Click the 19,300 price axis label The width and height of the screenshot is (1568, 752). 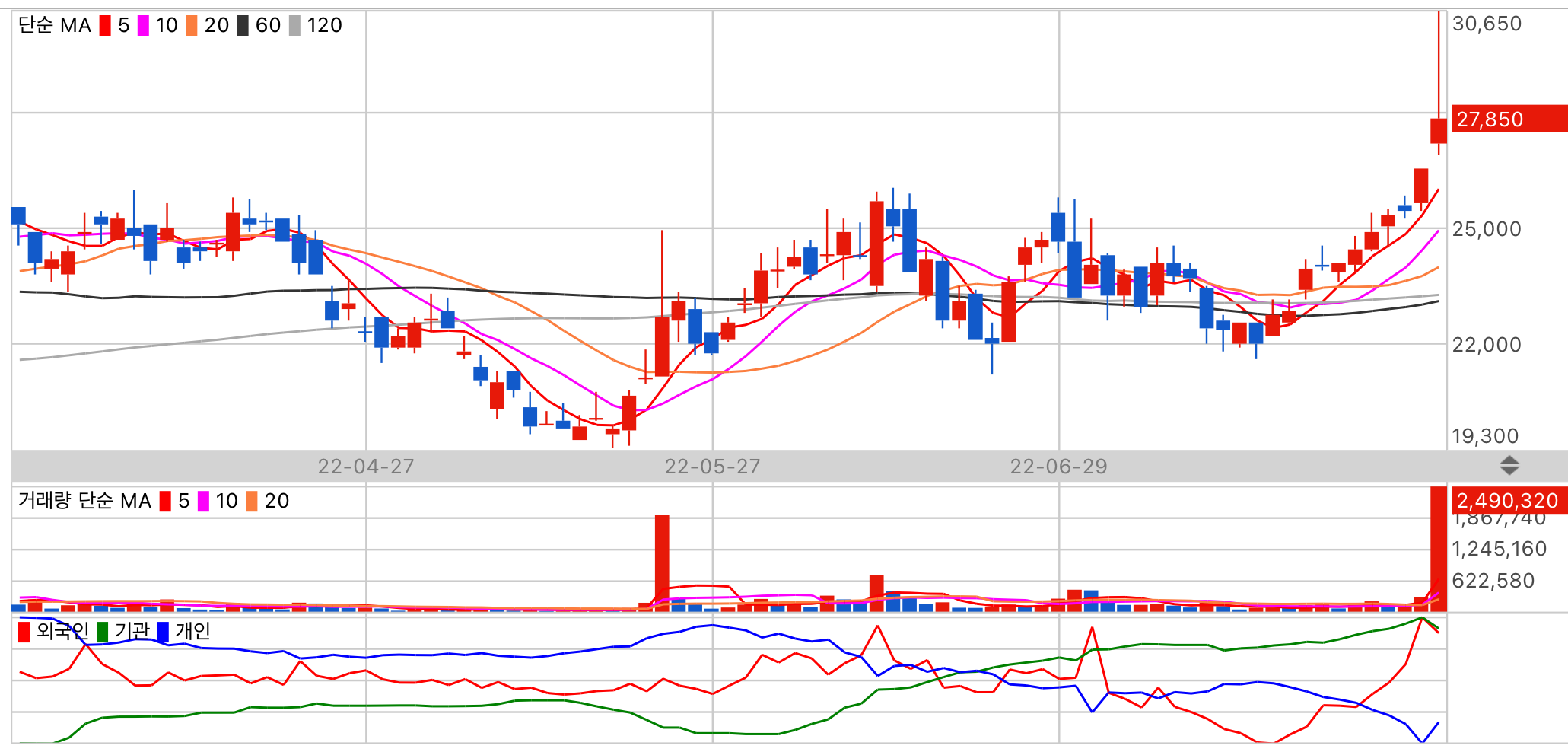pyautogui.click(x=1485, y=436)
